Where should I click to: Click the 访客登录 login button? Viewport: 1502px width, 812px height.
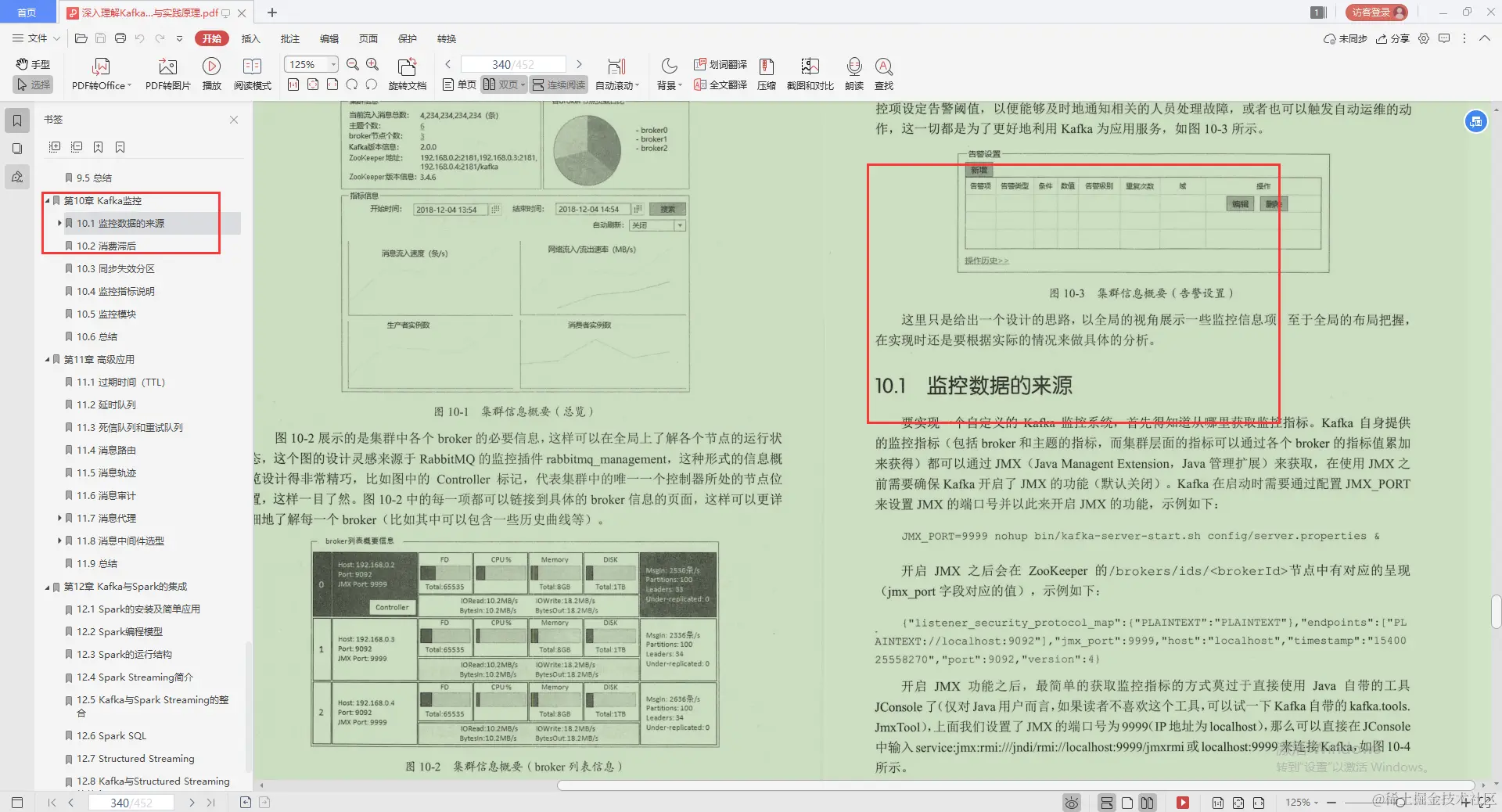[x=1375, y=12]
